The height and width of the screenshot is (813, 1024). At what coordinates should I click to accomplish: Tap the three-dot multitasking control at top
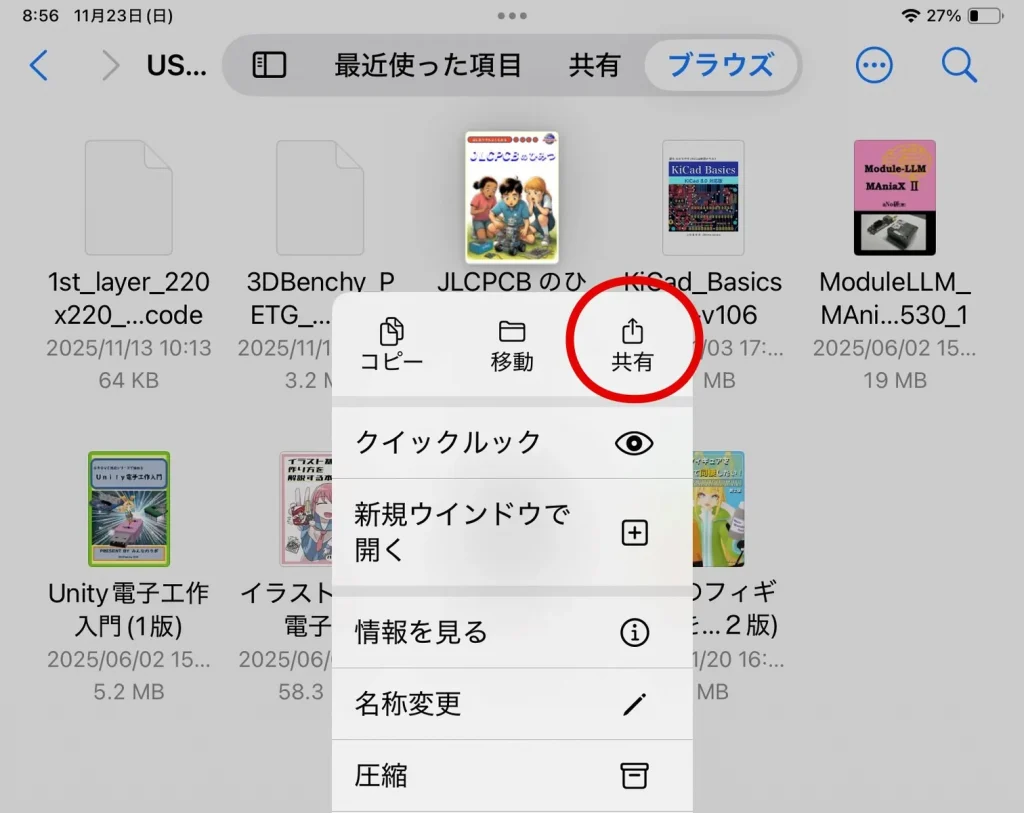click(512, 17)
